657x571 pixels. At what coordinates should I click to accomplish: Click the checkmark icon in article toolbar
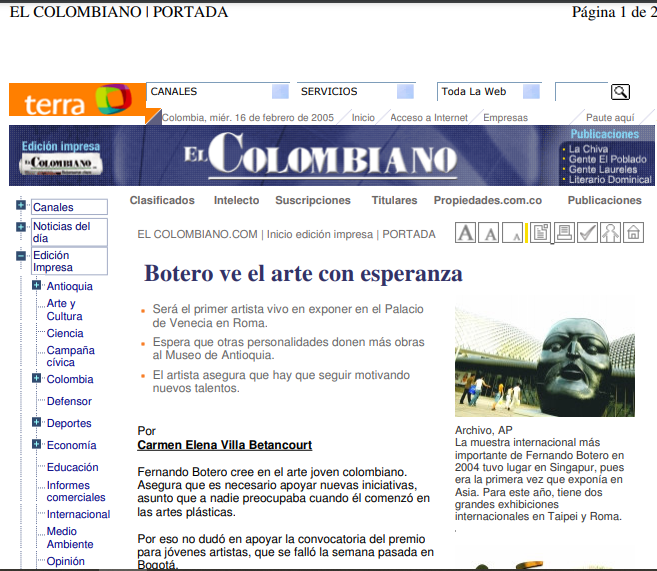(x=588, y=234)
